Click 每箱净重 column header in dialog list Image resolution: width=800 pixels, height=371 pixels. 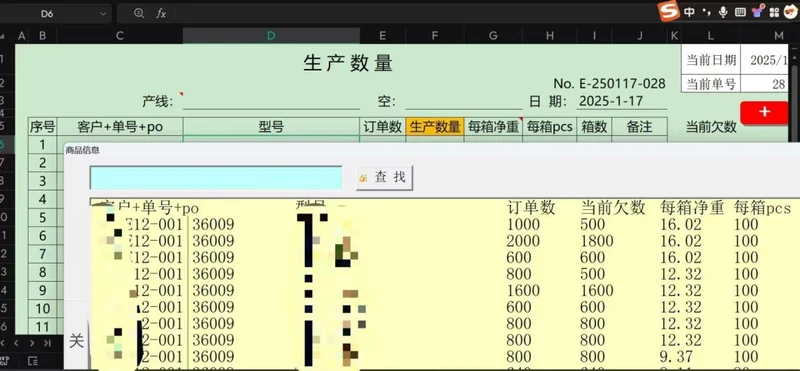(x=692, y=208)
